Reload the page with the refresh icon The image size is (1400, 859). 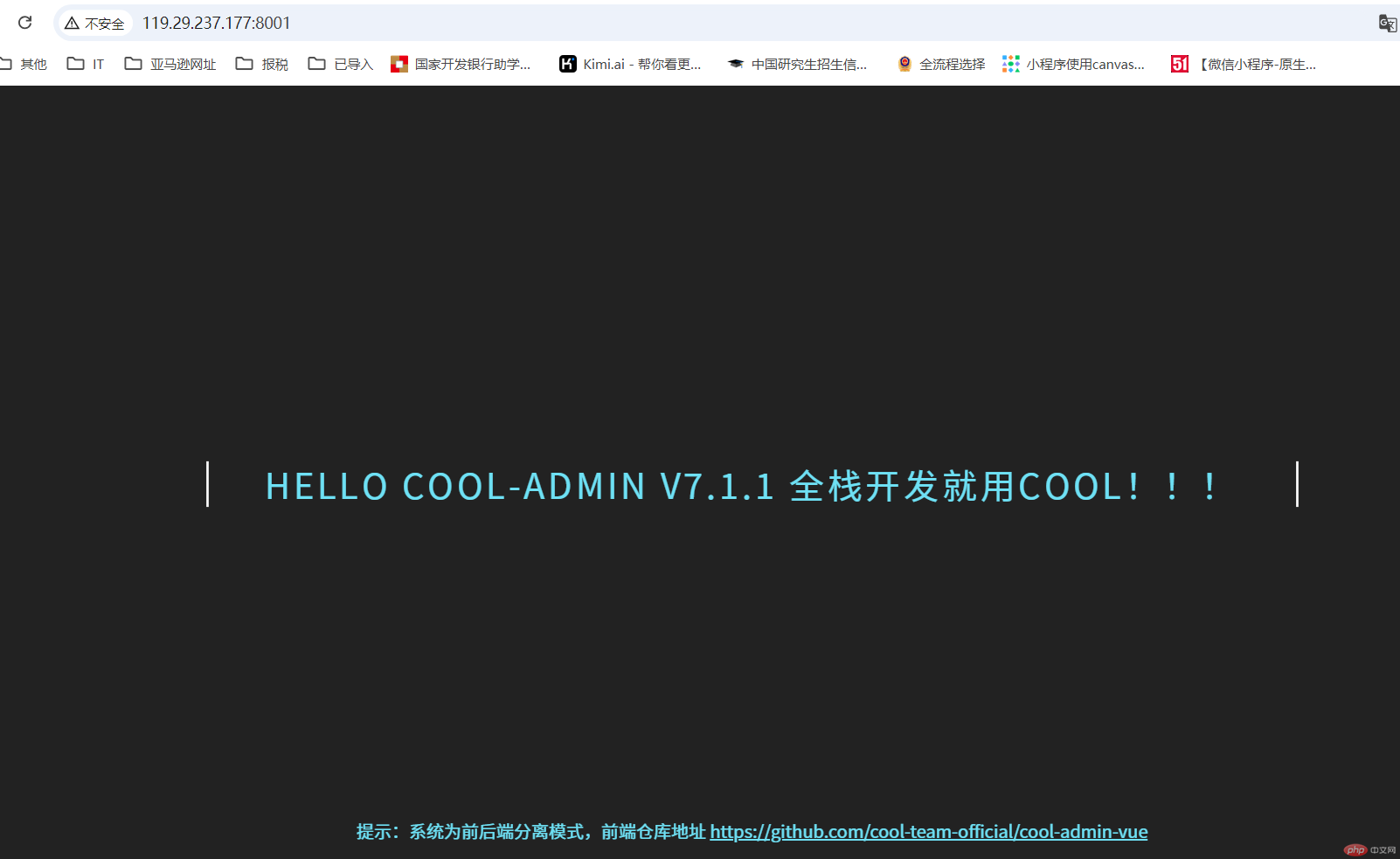point(24,23)
